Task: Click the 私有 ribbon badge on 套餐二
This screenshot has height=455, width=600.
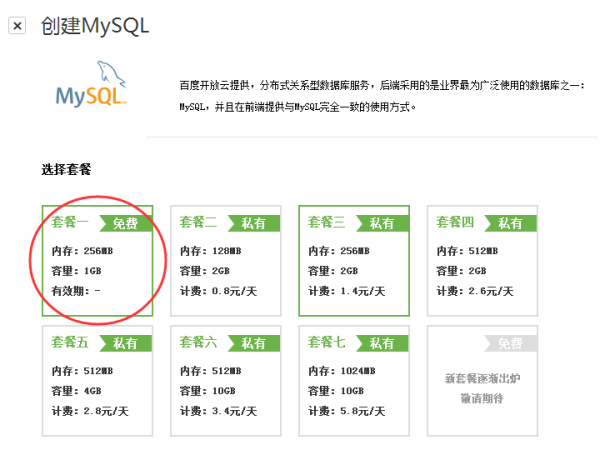Action: click(254, 223)
